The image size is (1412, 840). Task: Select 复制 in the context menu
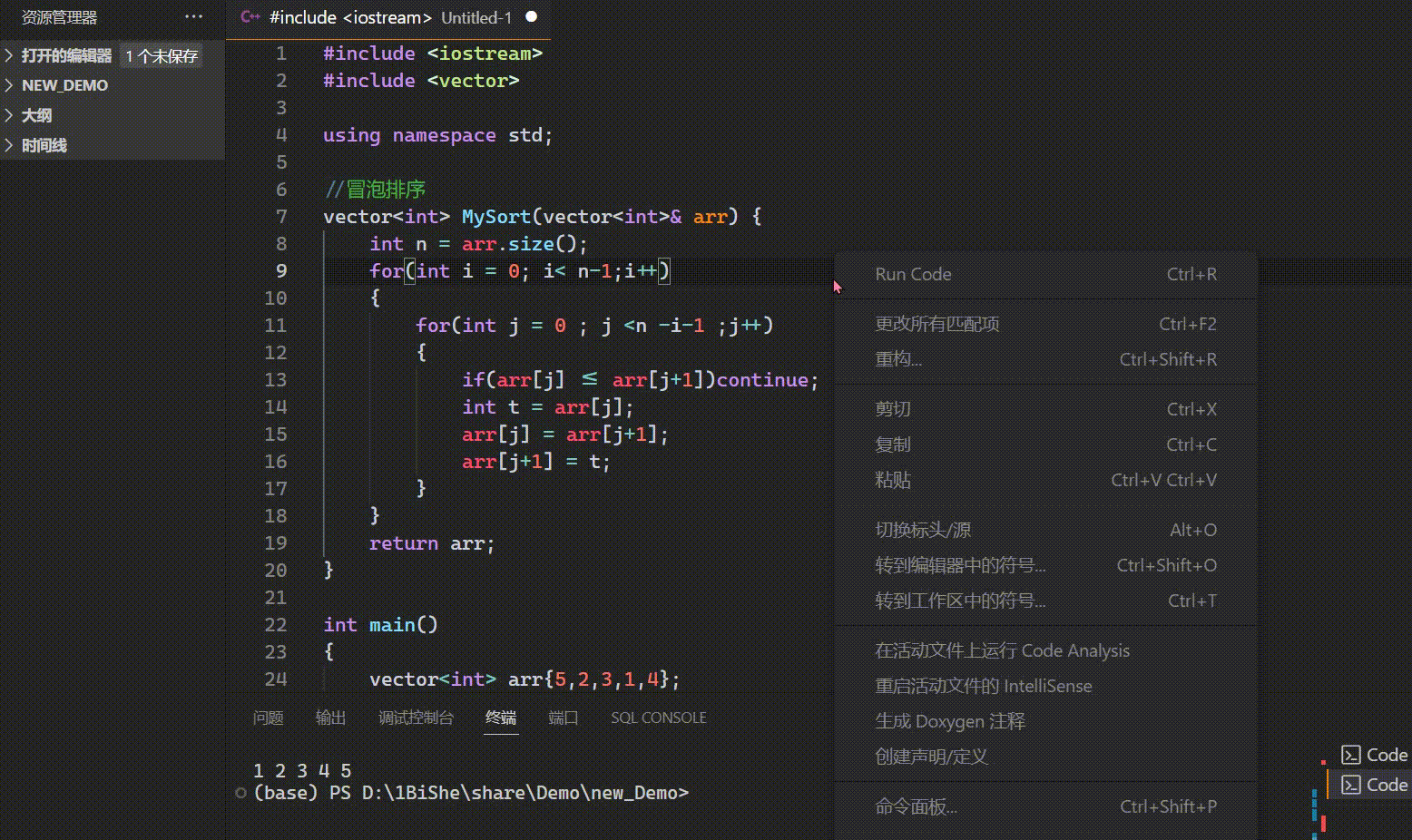[x=893, y=444]
